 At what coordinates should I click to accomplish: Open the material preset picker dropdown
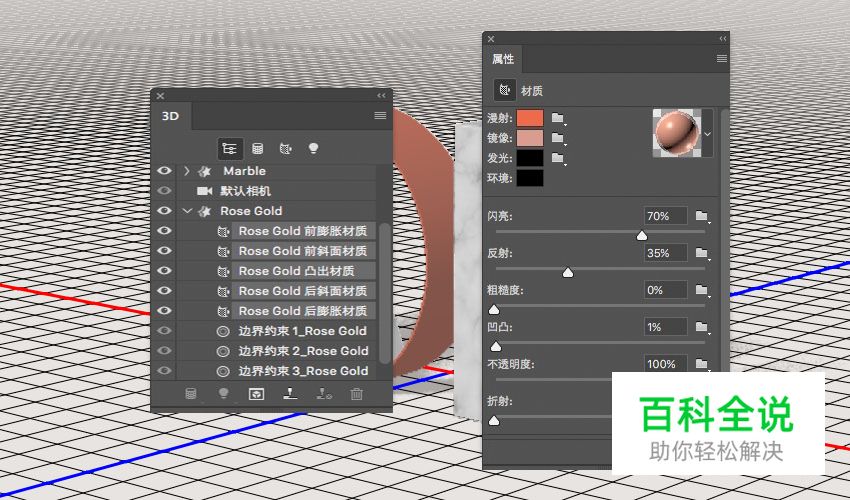[707, 133]
